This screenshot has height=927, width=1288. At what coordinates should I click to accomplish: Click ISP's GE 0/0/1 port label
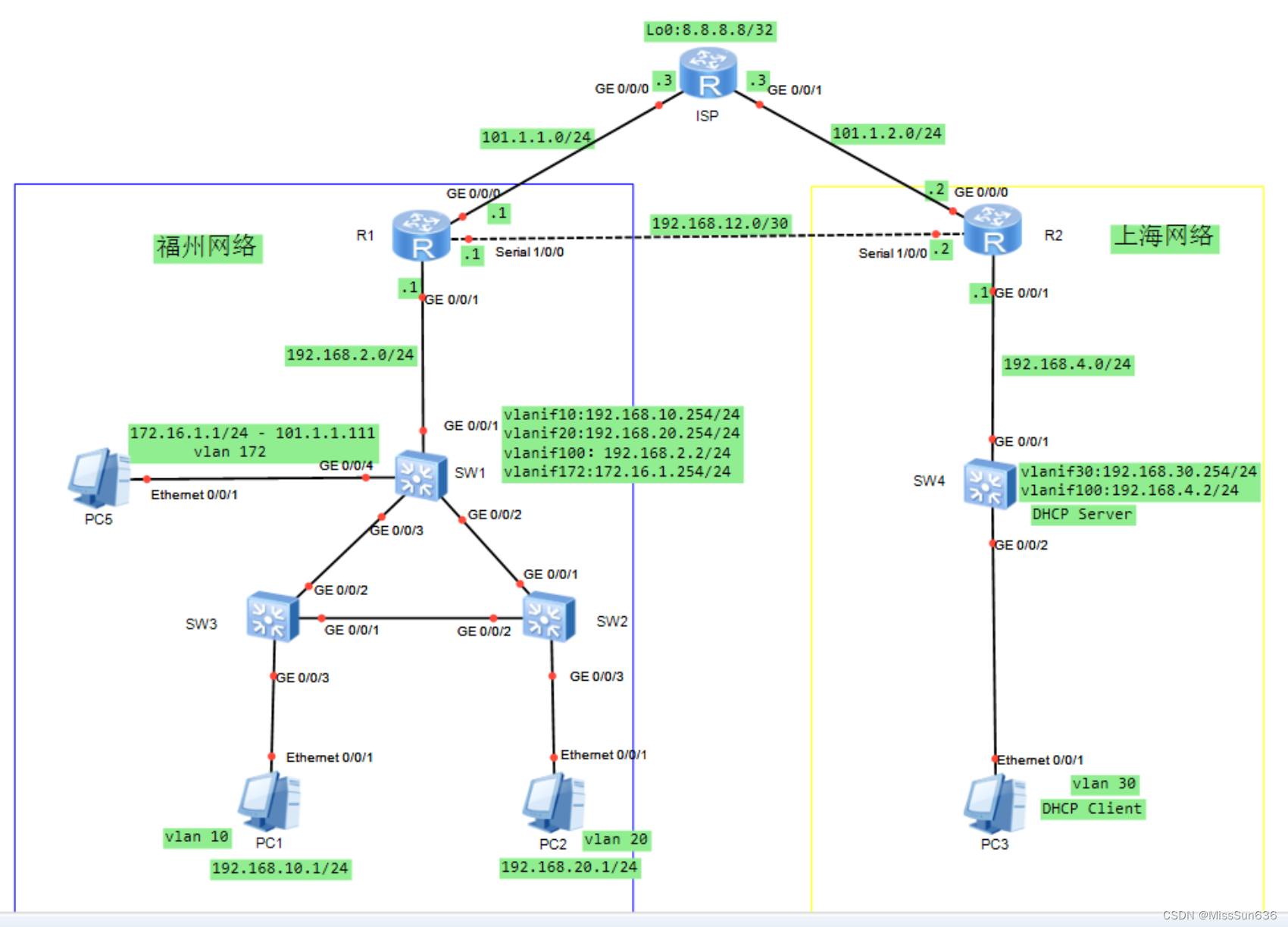[x=795, y=89]
